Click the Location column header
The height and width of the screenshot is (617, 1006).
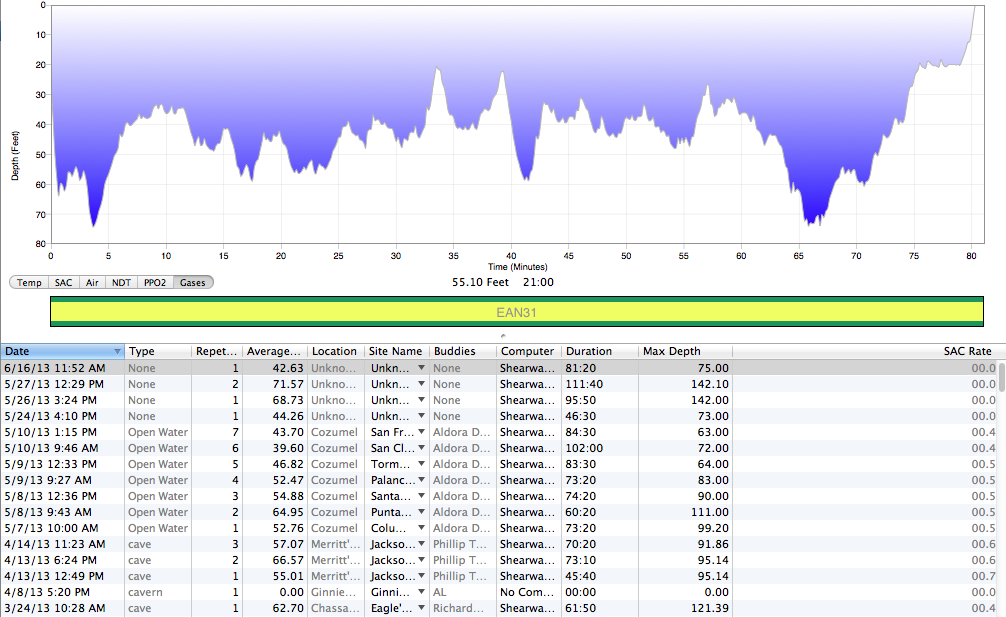(x=334, y=352)
